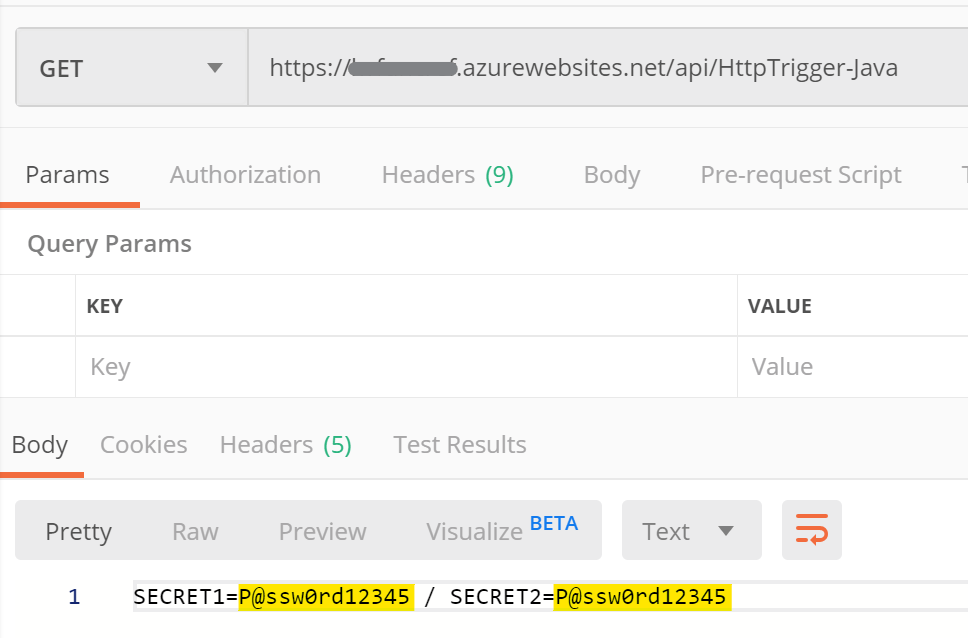Open the Authorization tab
Viewport: 968px width, 638px height.
[245, 175]
